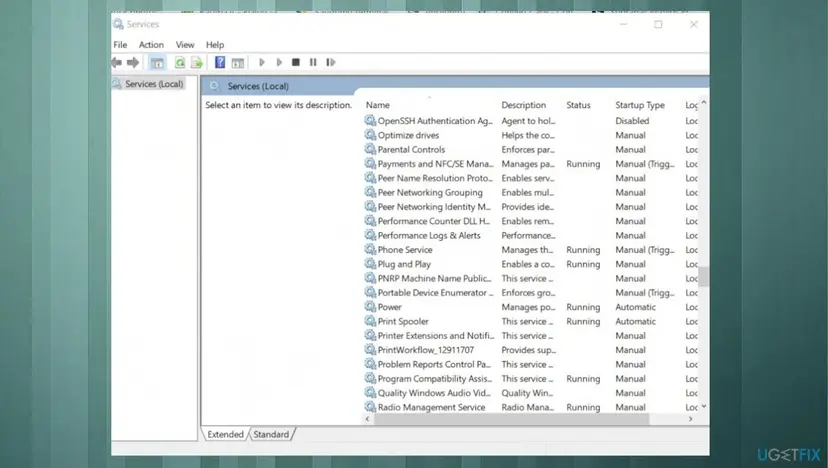
Task: Click the gear icon beside Quality Windows Audio Video
Action: [x=370, y=392]
